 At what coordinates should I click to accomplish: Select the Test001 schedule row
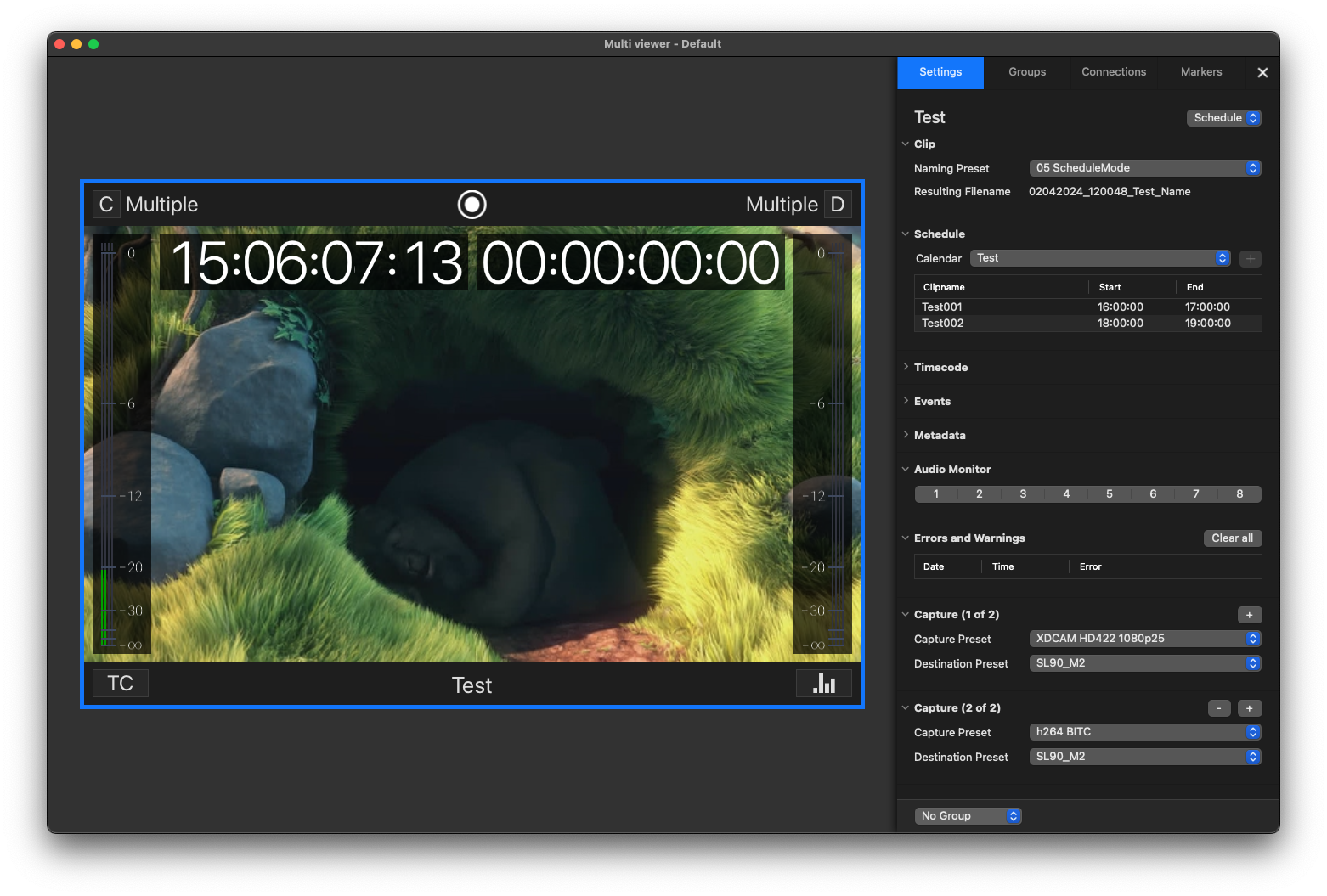[1087, 307]
